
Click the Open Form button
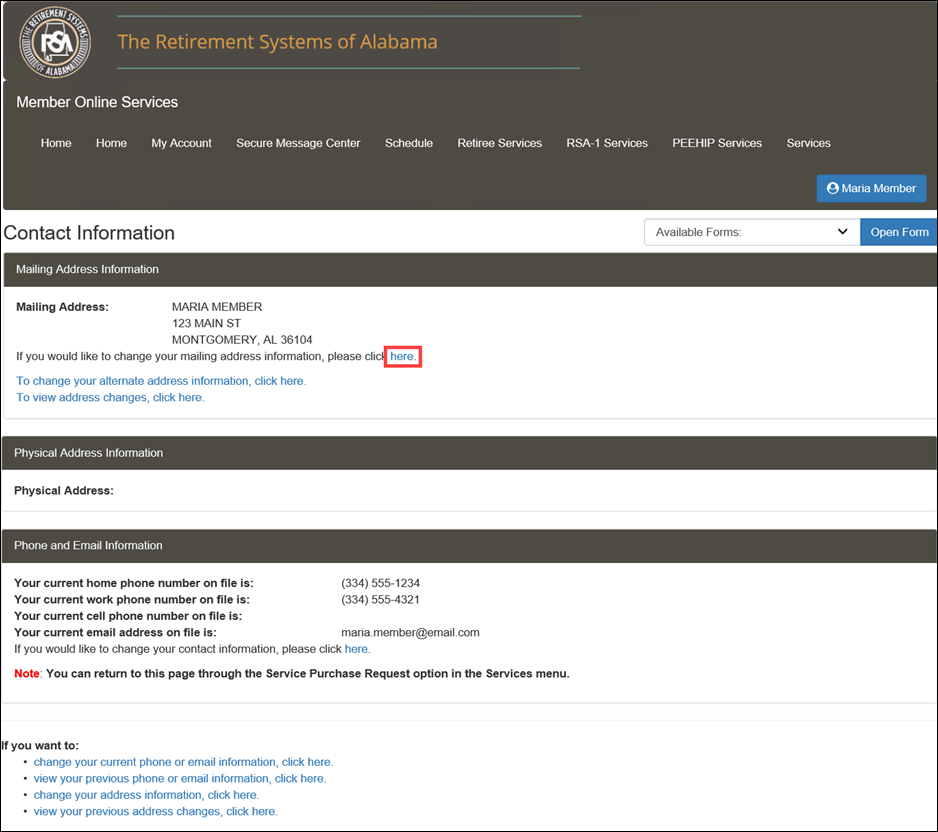point(899,232)
